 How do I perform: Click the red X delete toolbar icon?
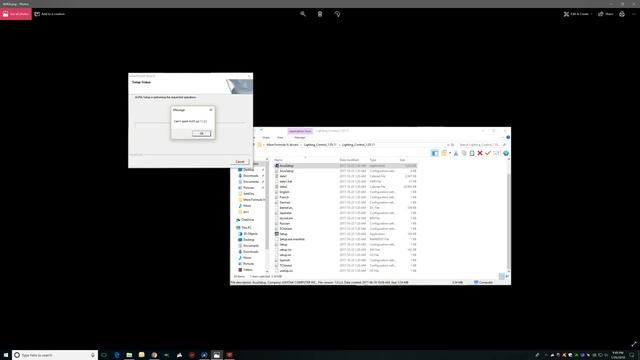point(480,153)
